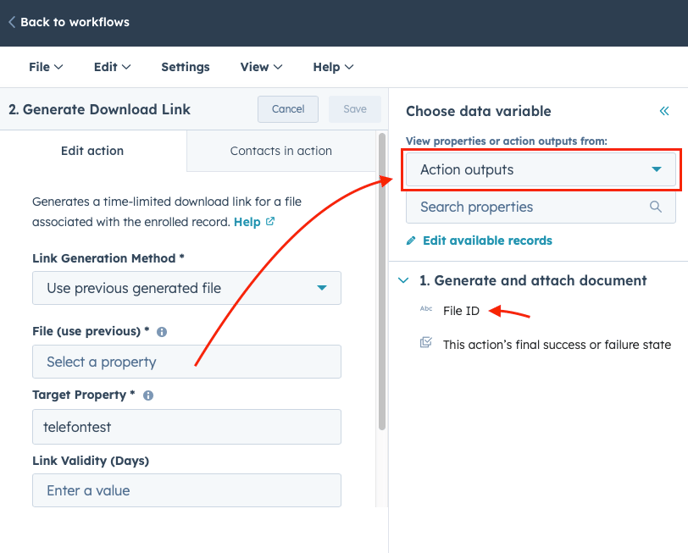Open the Action outputs dropdown

pyautogui.click(x=541, y=170)
